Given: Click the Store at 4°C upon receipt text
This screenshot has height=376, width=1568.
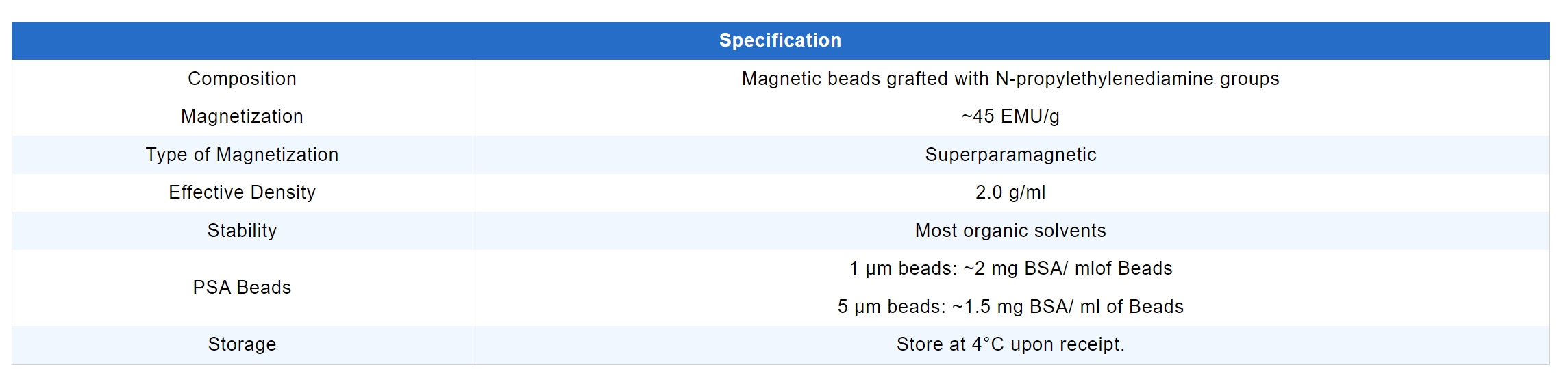Looking at the screenshot, I should point(1010,344).
